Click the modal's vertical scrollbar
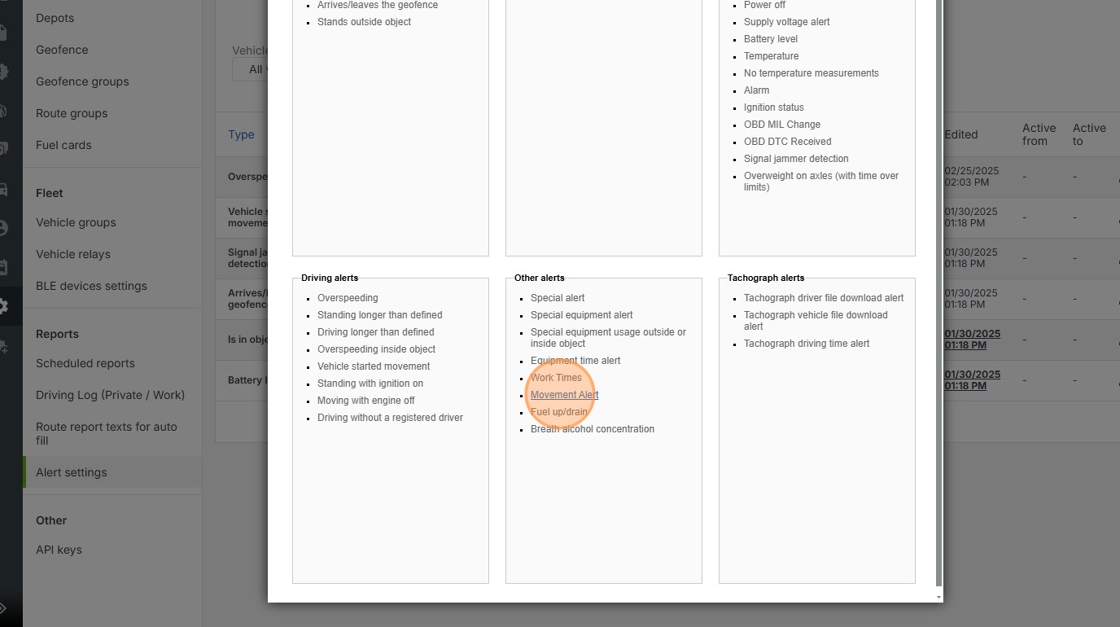 [x=939, y=293]
